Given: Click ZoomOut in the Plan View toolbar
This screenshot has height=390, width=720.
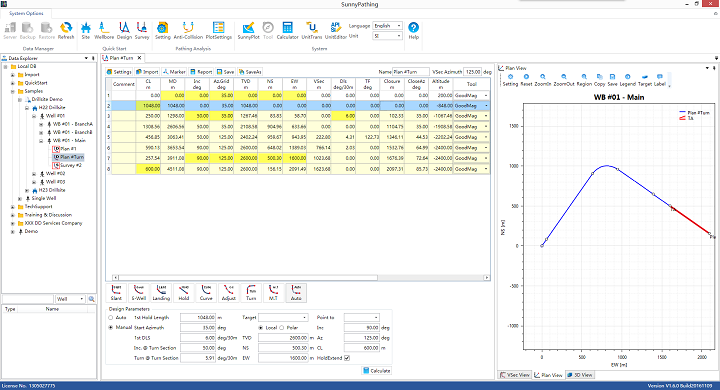Looking at the screenshot, I should tap(564, 80).
